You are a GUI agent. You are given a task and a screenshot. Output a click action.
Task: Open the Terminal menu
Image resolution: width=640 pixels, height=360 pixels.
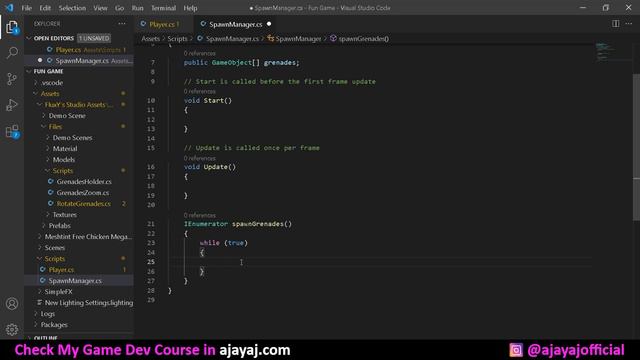[164, 8]
